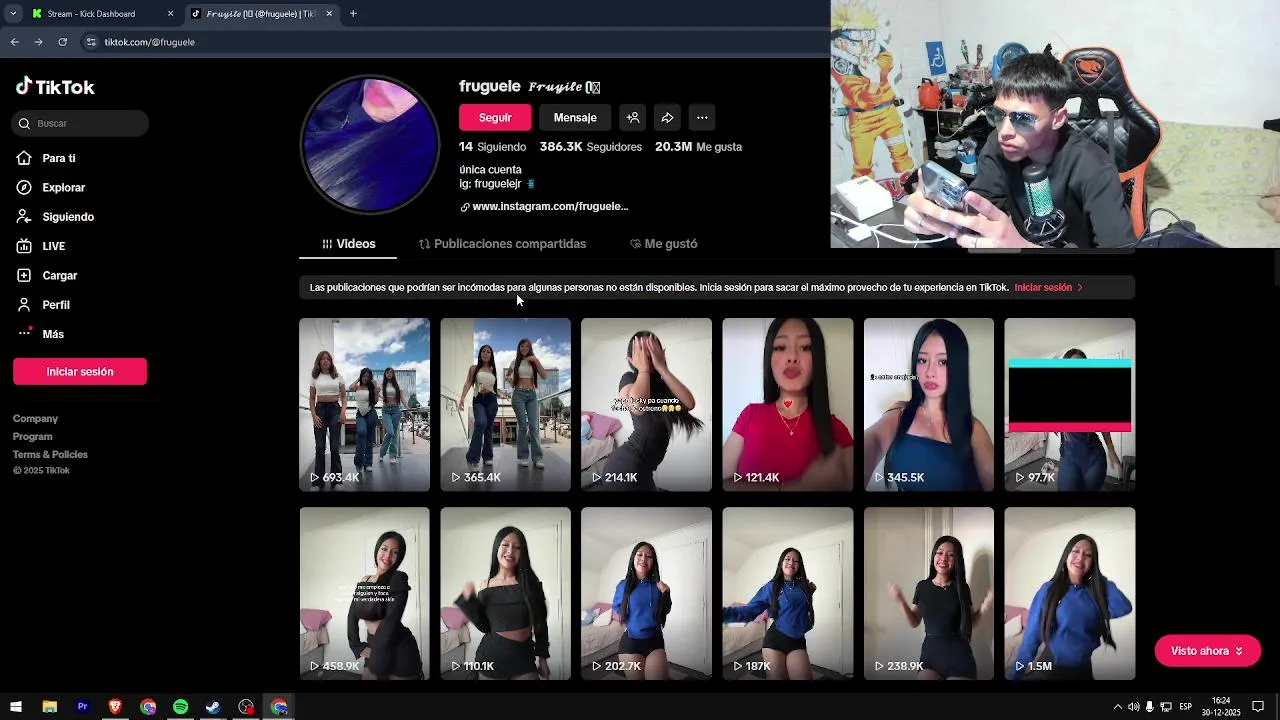Close the Kick Dashboard browser tab
The width and height of the screenshot is (1280, 720).
[170, 14]
